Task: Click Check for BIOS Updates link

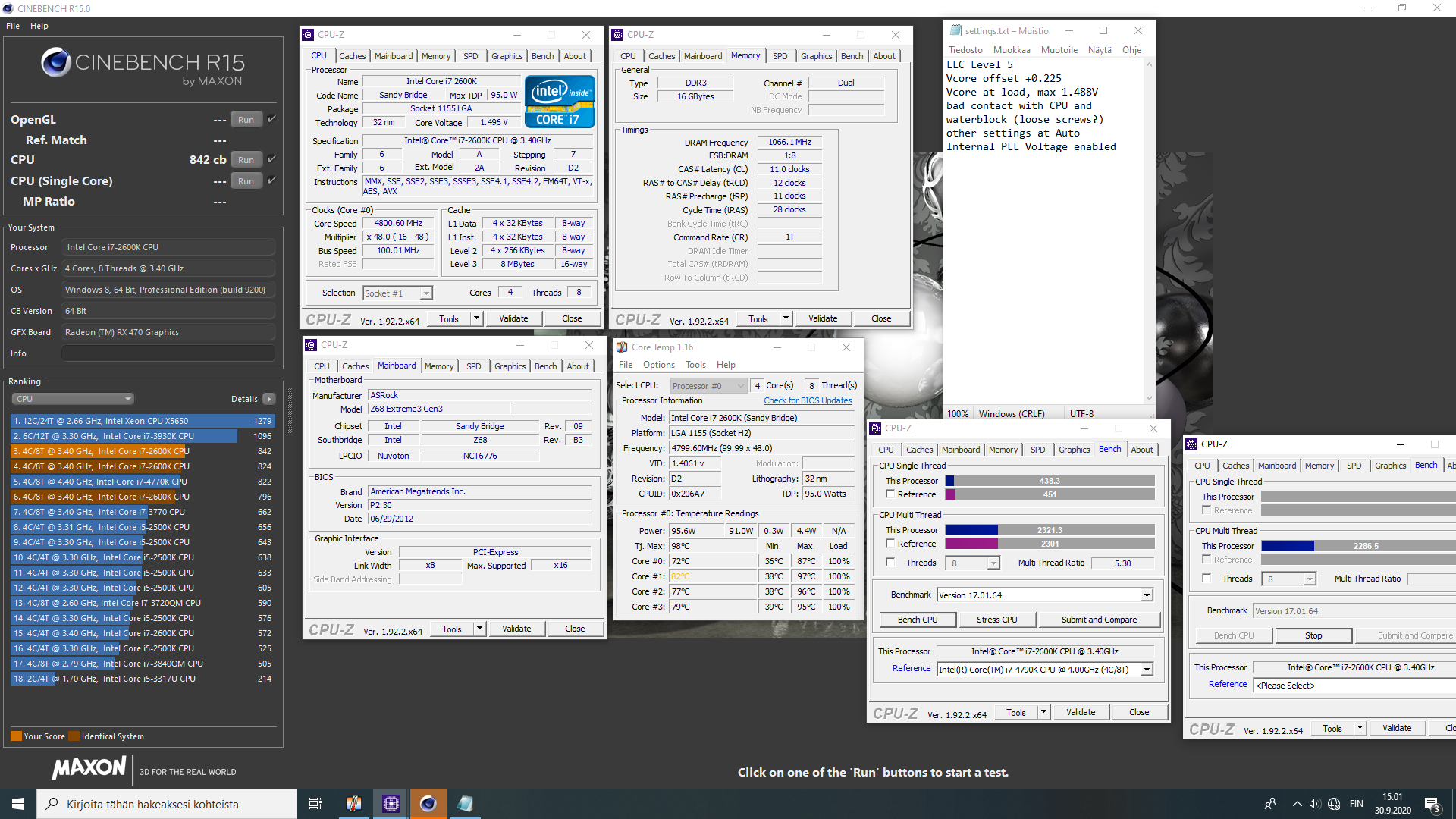Action: [808, 400]
